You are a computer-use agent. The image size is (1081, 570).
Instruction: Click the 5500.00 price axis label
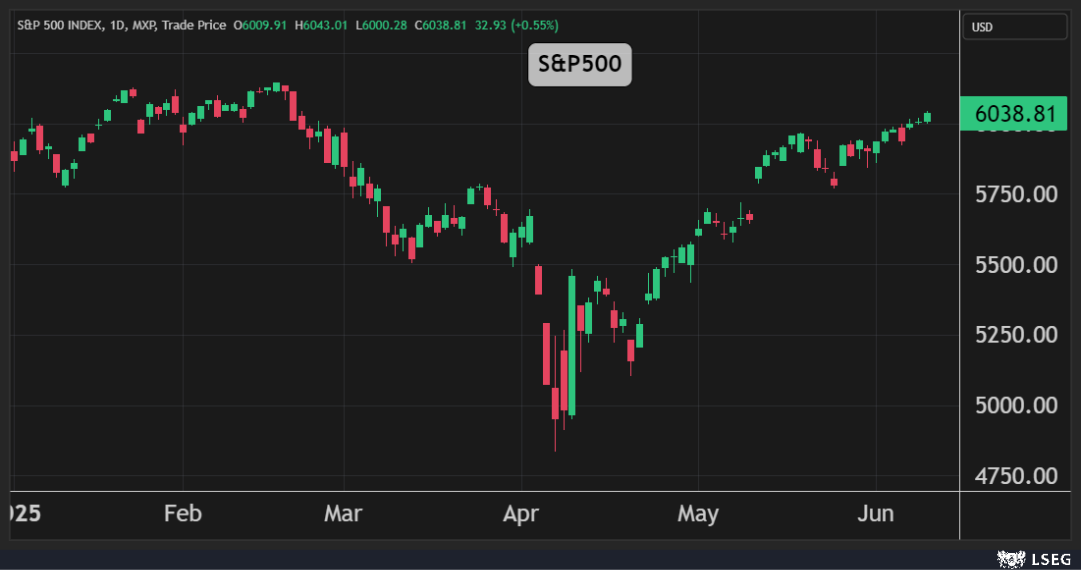pos(1016,265)
